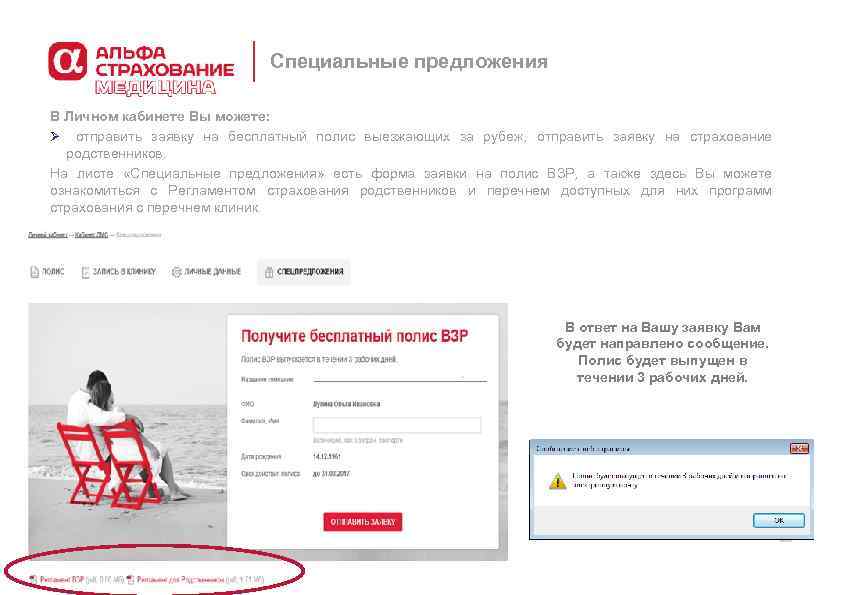Open the Регламент ВЗР pdf link

pos(62,579)
